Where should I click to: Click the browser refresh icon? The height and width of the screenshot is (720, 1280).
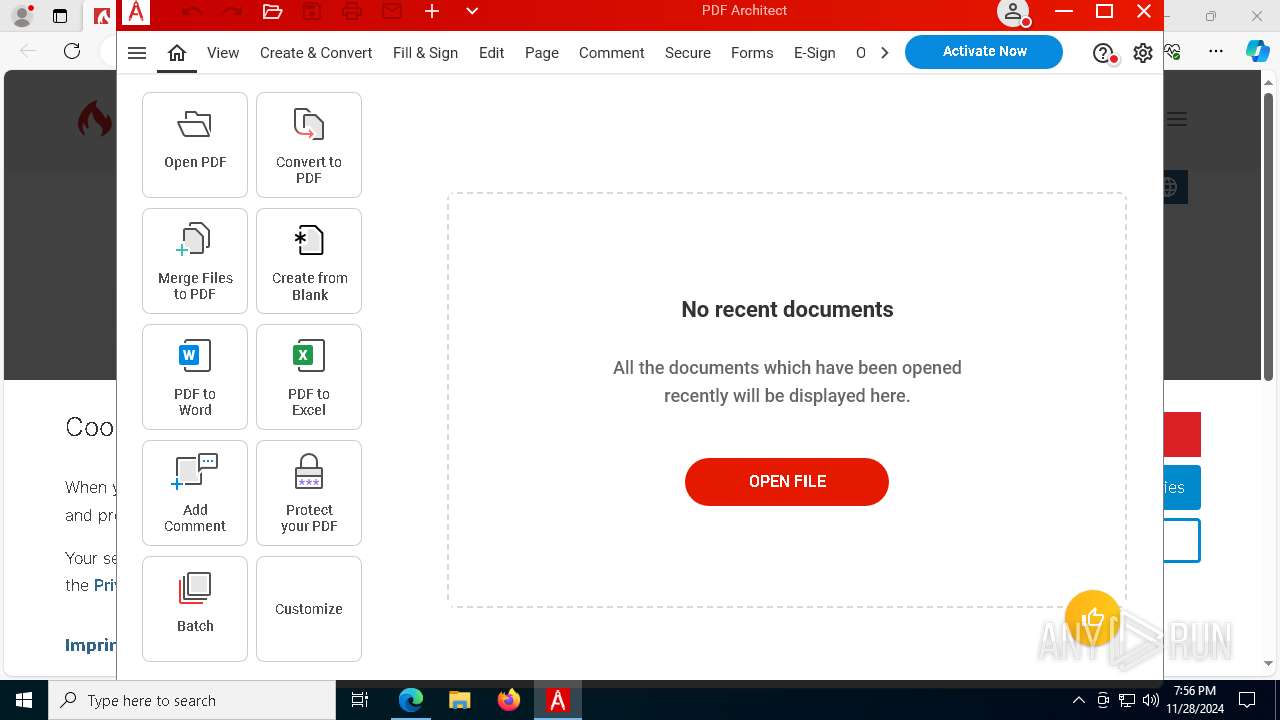click(x=72, y=51)
